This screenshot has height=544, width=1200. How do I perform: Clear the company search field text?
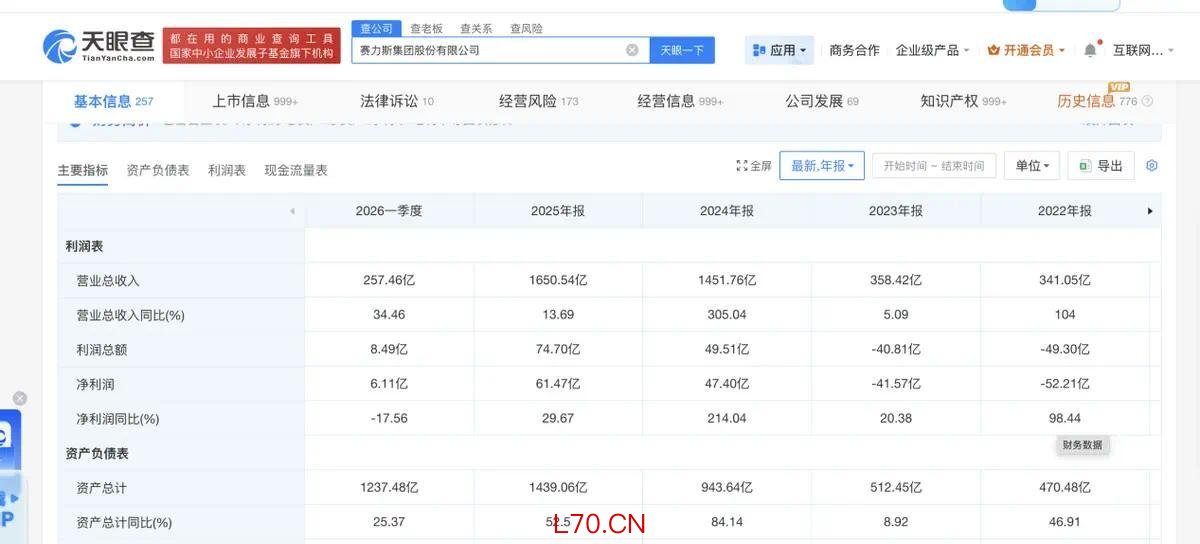(x=632, y=50)
